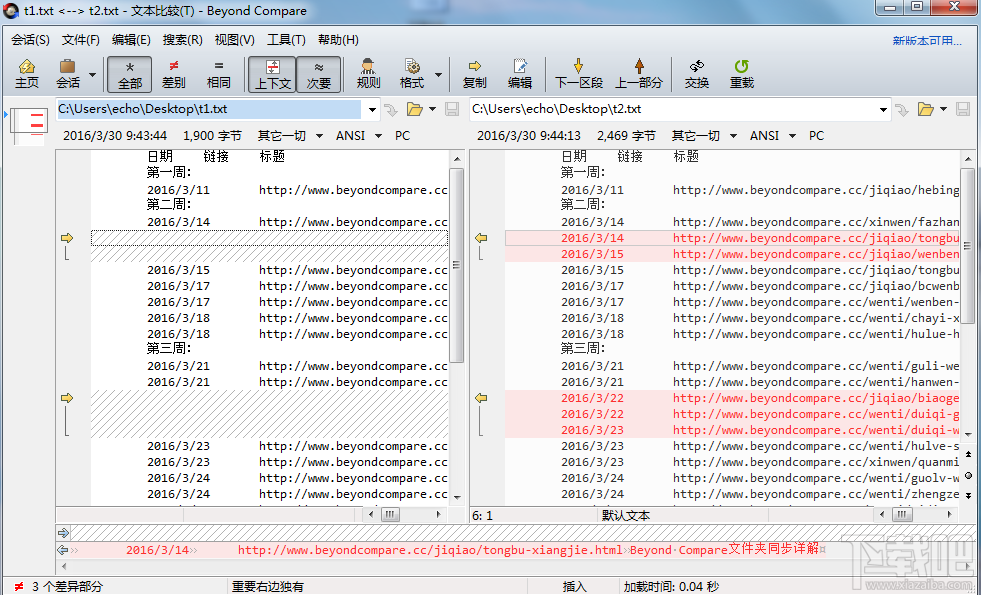Open folder browser next to t2.txt path
This screenshot has height=595, width=981.
pos(925,110)
